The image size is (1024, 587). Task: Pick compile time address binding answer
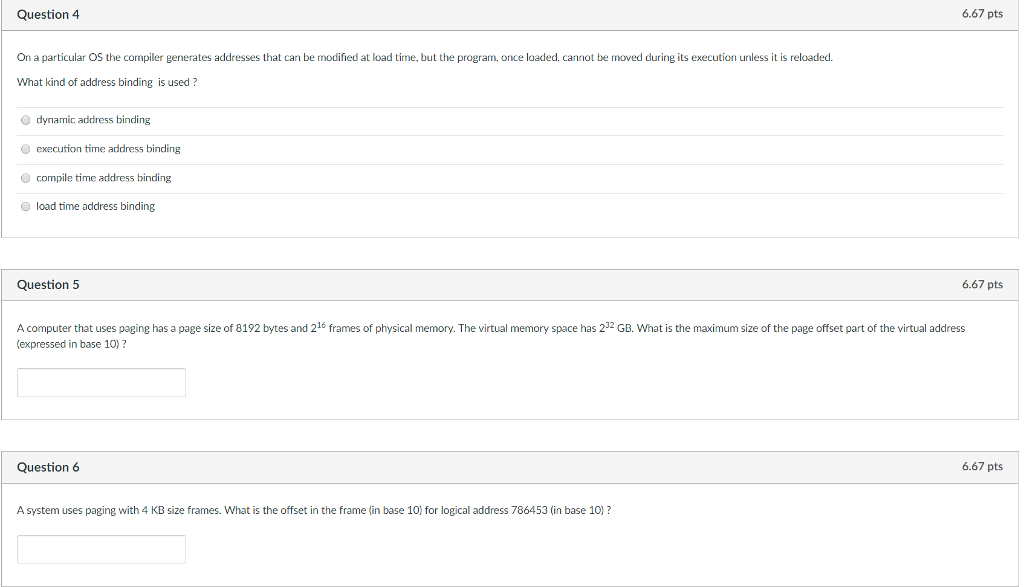25,178
